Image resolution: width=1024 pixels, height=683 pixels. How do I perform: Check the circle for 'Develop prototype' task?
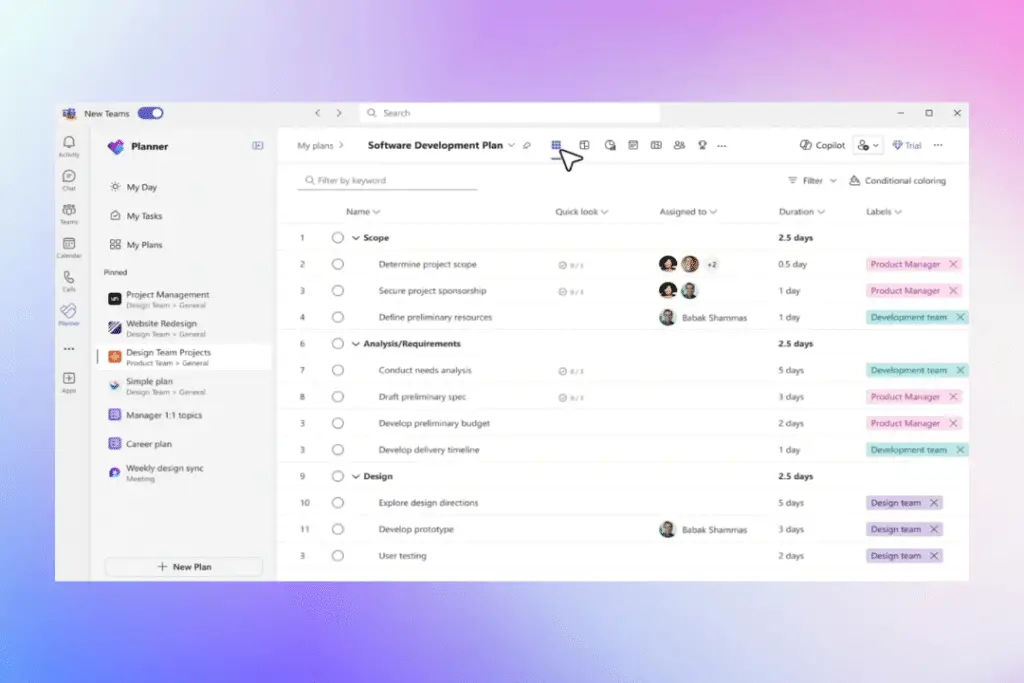tap(338, 529)
